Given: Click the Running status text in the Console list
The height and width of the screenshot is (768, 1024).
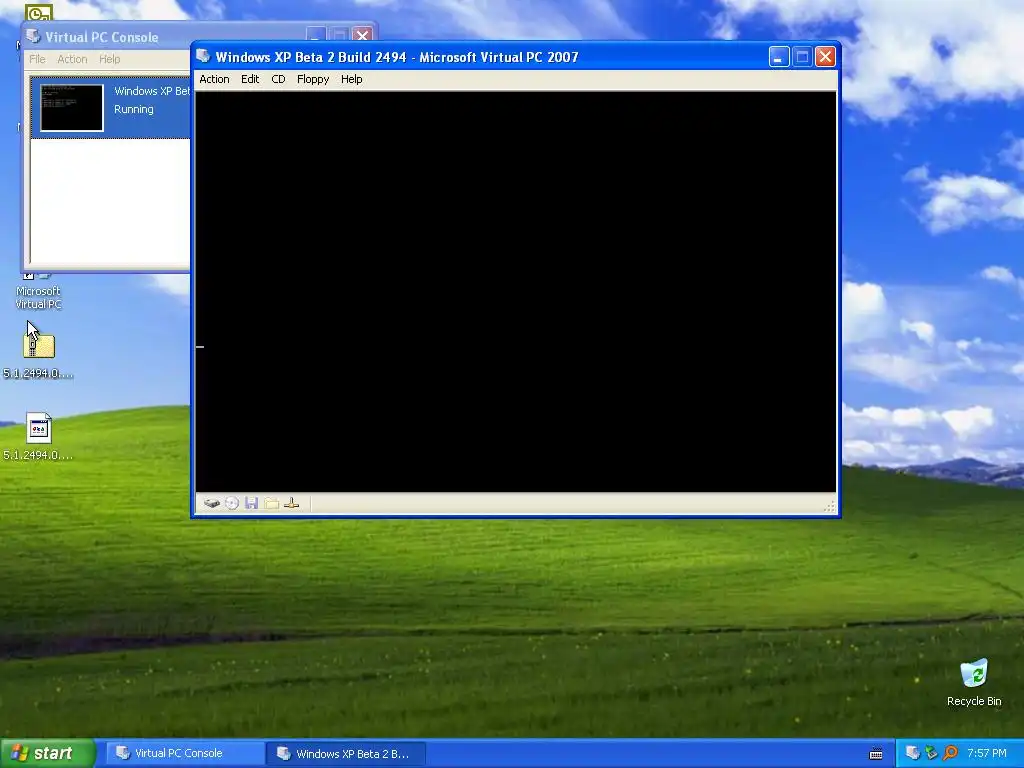Looking at the screenshot, I should 134,109.
